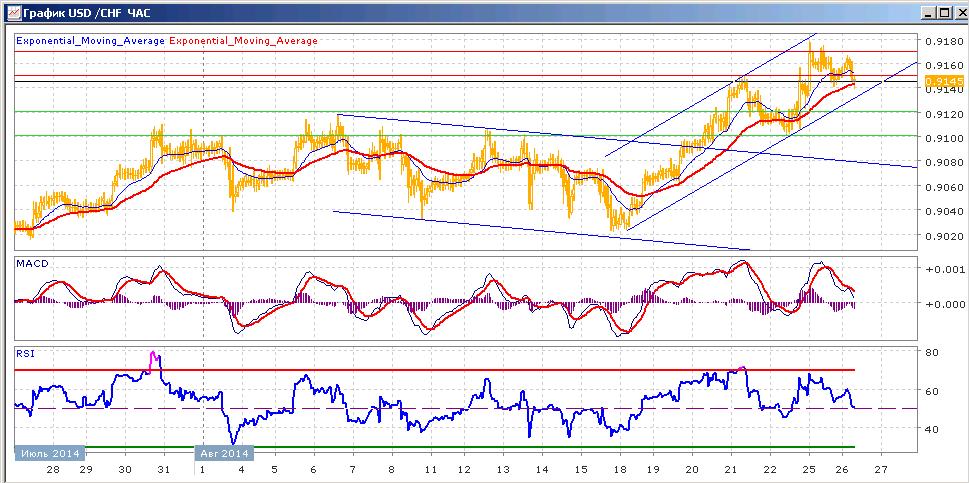Click the chart icon in the title bar
This screenshot has width=970, height=483.
point(12,12)
